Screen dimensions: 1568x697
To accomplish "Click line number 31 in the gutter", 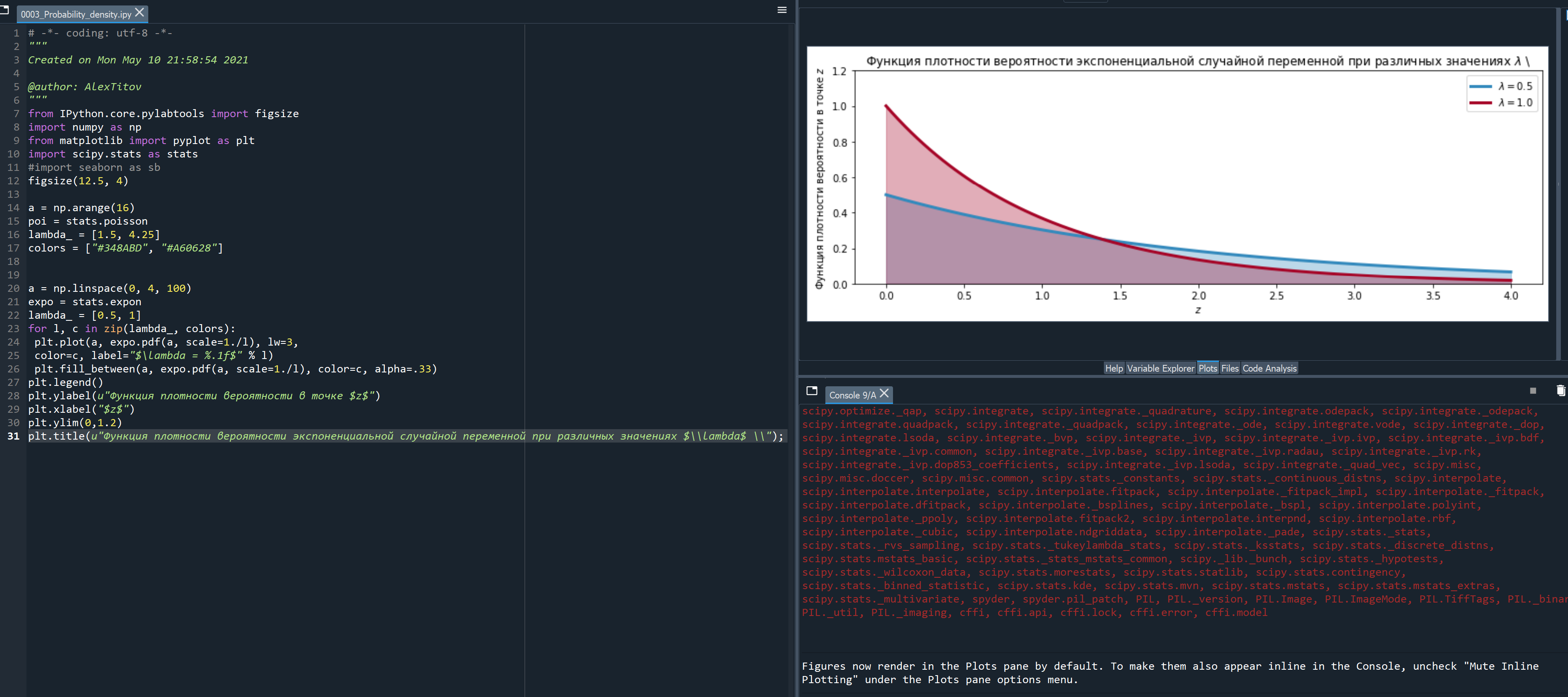I will tap(13, 436).
